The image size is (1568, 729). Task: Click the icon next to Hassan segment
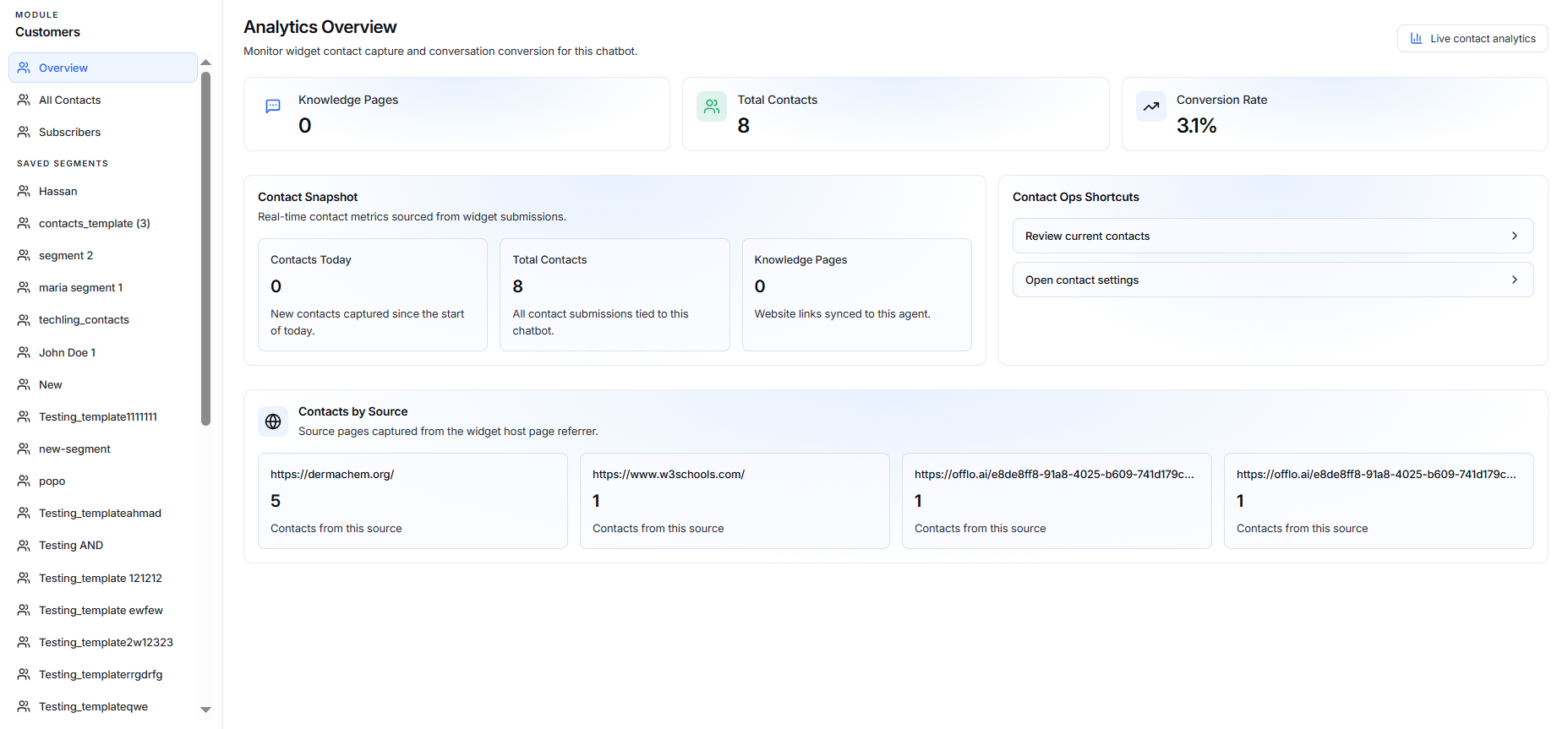24,191
